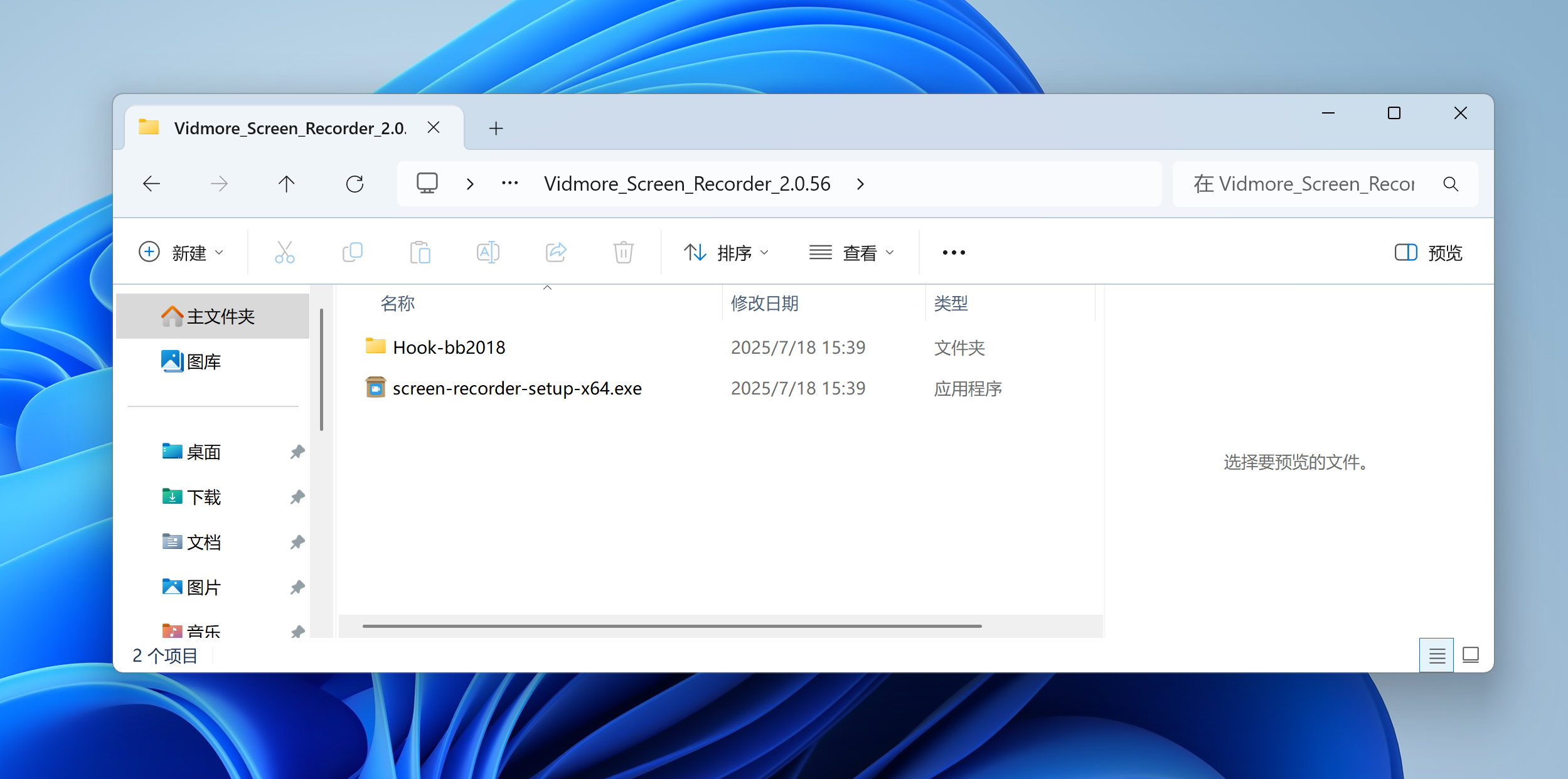Expand the 排序 sort options
Viewport: 1568px width, 779px height.
click(x=726, y=253)
